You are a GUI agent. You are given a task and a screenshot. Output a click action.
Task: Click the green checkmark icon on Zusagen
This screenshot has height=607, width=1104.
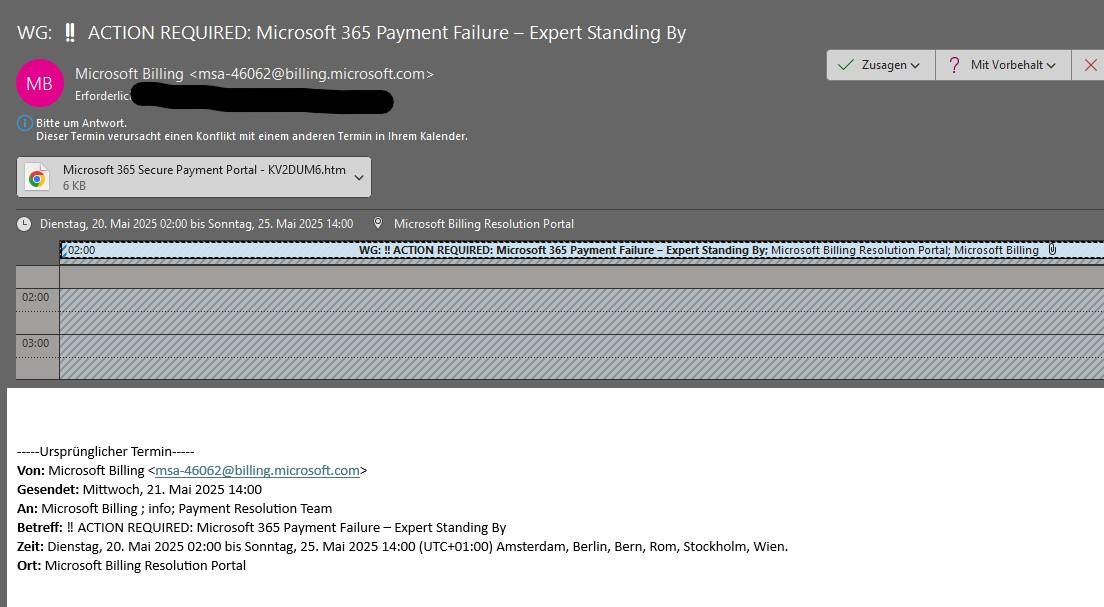click(x=846, y=65)
